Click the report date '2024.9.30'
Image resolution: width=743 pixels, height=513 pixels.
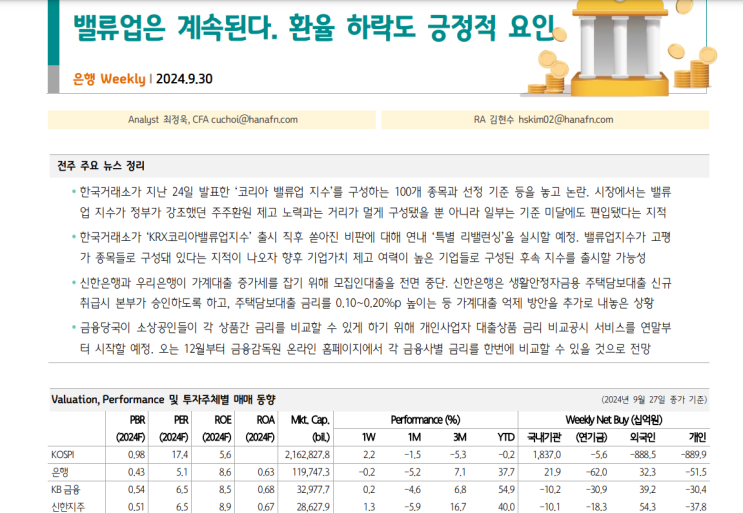pos(184,79)
